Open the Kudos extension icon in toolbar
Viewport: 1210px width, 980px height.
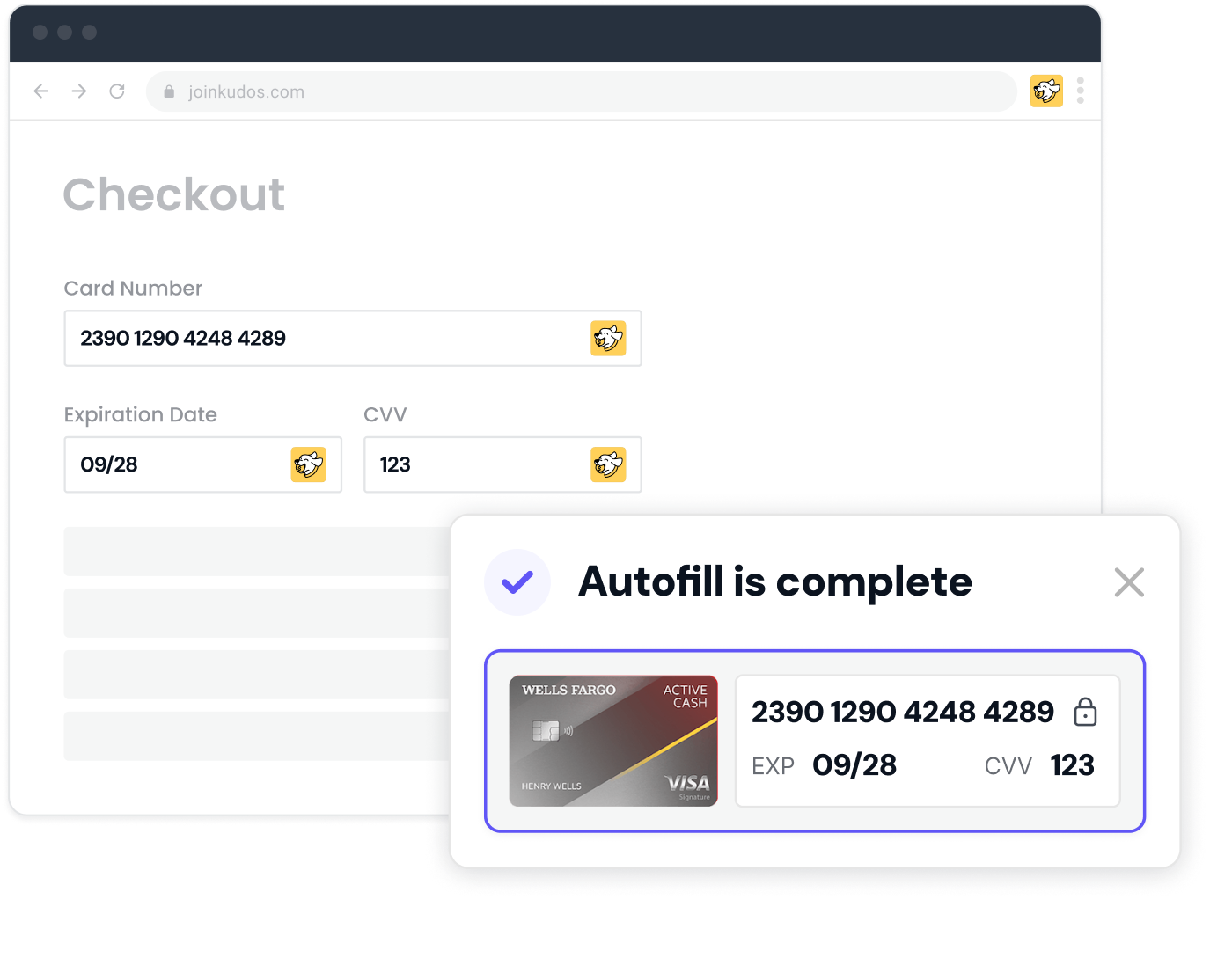pyautogui.click(x=1046, y=91)
